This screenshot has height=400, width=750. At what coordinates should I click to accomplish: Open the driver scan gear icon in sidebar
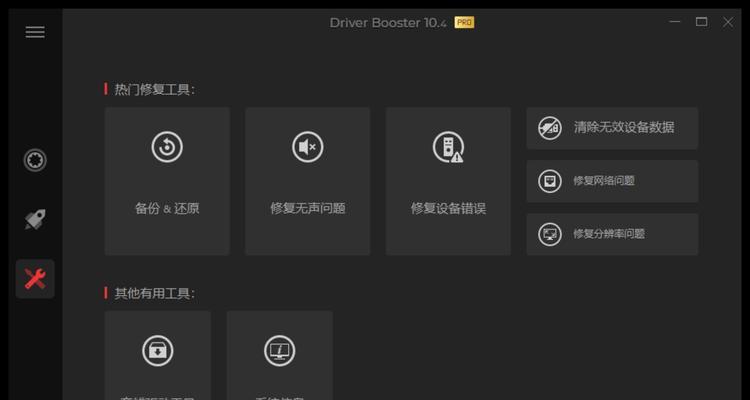tap(35, 160)
